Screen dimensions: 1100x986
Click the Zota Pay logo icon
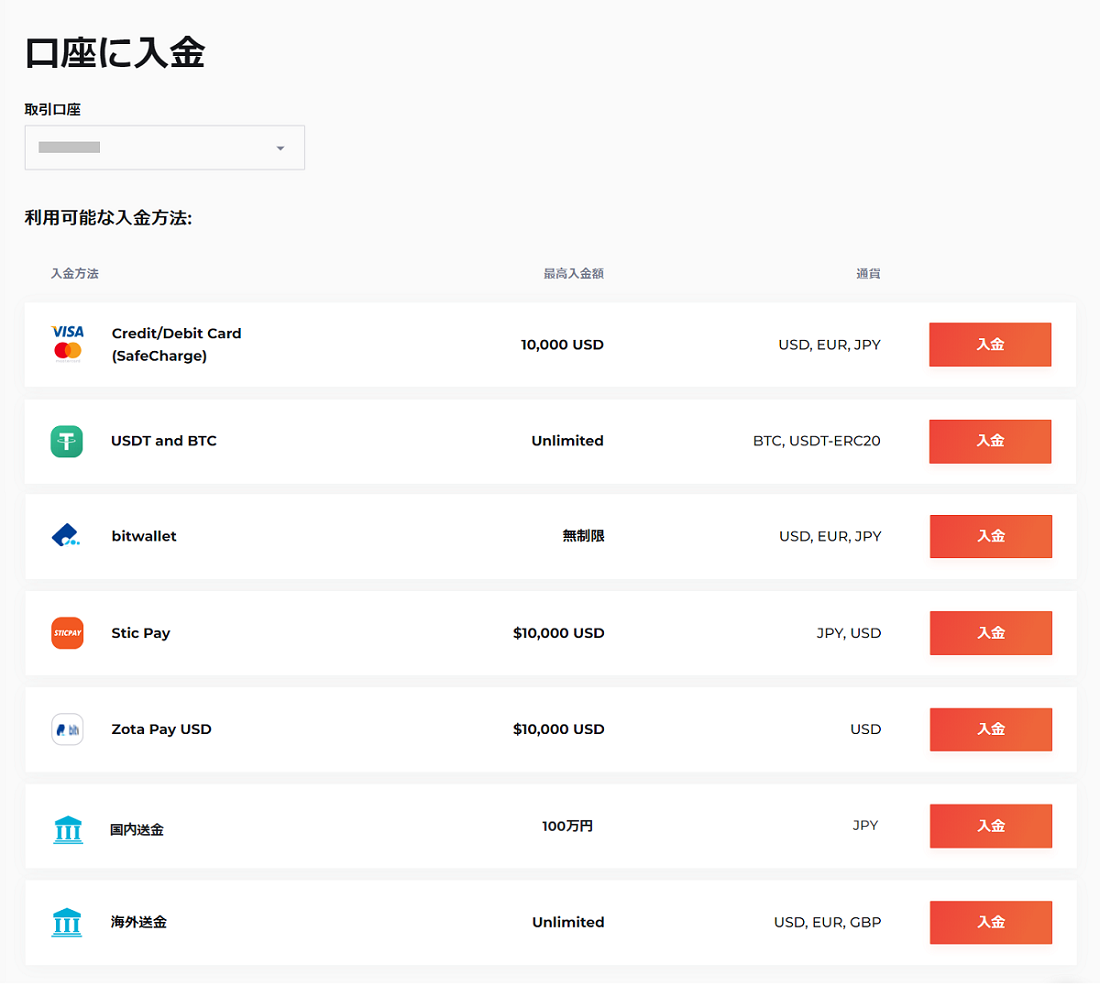[67, 729]
